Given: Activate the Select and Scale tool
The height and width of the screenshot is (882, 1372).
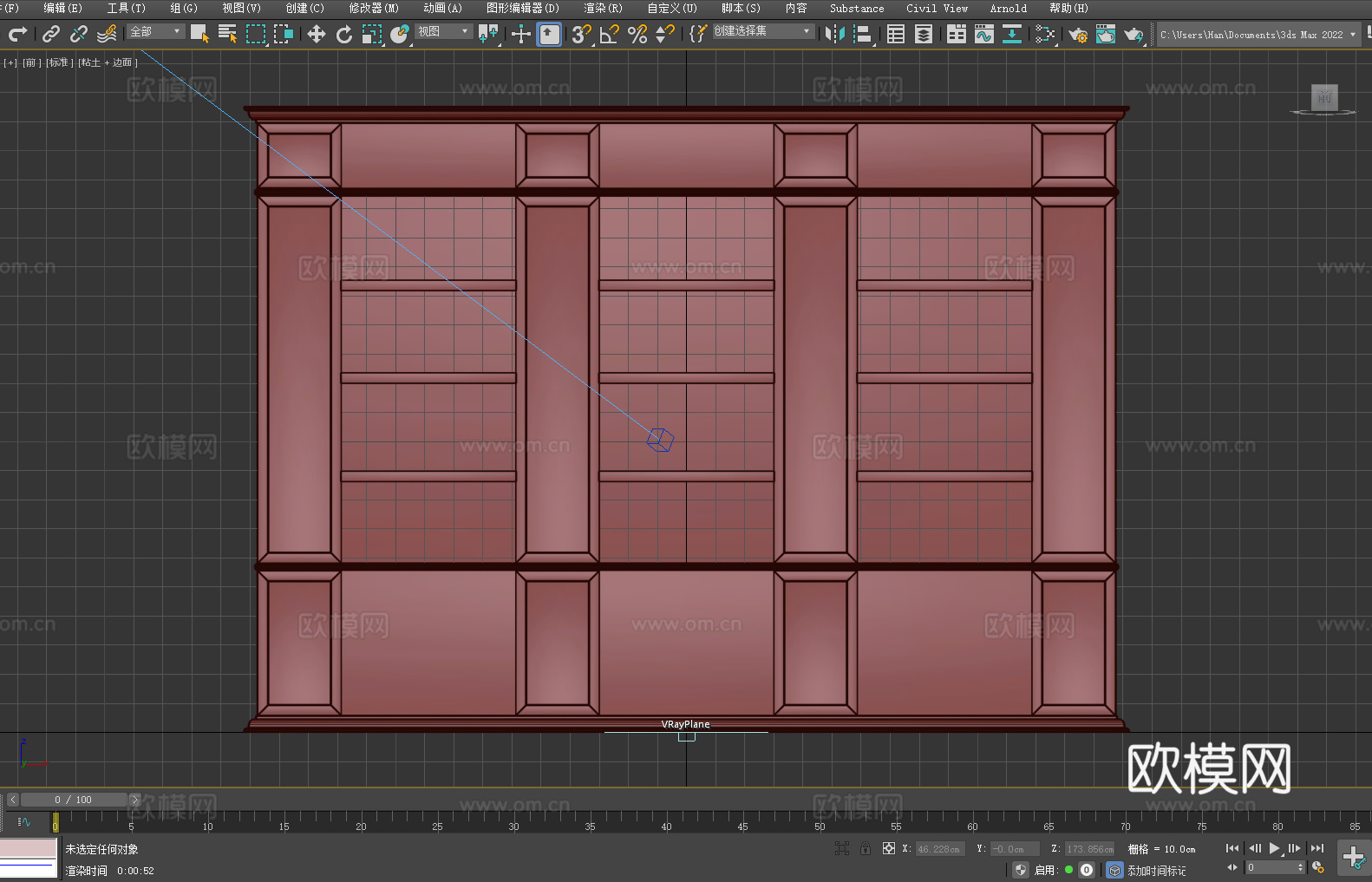Looking at the screenshot, I should coord(372,34).
